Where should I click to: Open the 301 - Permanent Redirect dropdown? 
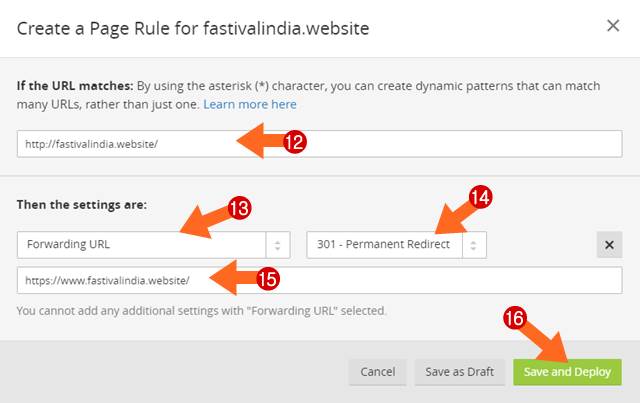(385, 245)
